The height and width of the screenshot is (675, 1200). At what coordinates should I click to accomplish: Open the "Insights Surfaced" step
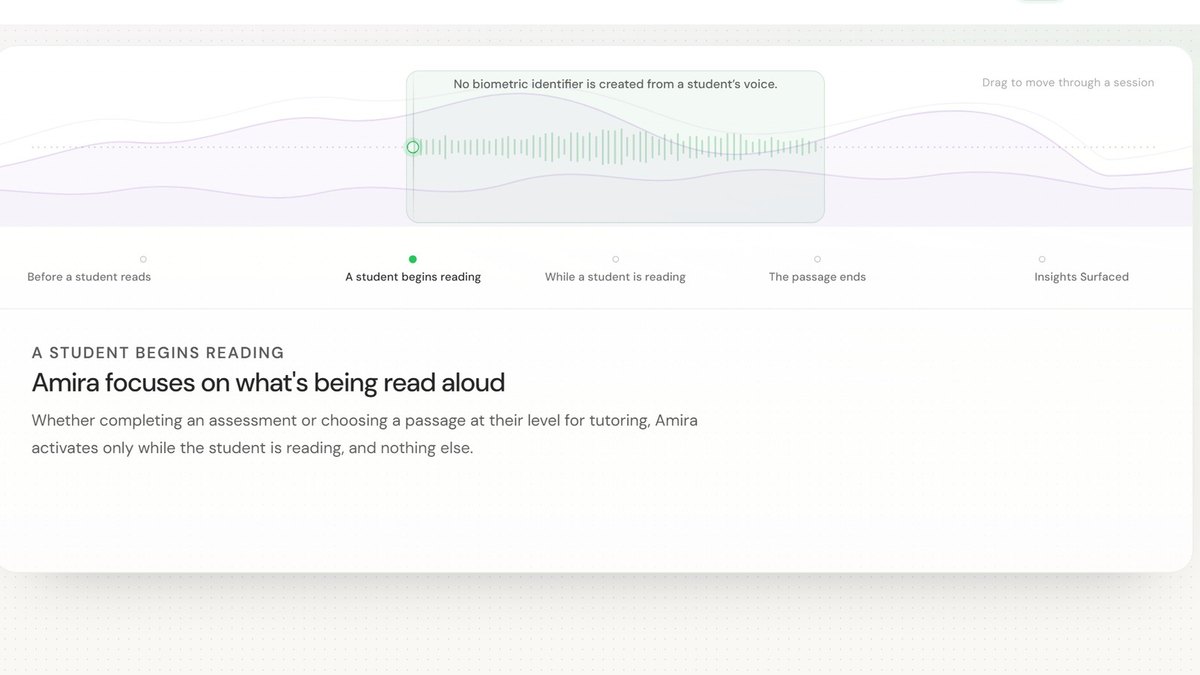pyautogui.click(x=1081, y=277)
